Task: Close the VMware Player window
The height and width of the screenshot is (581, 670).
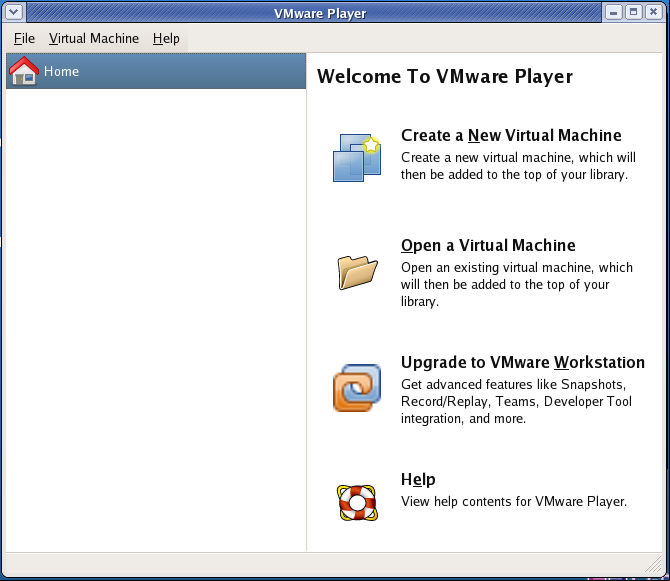Action: (653, 12)
